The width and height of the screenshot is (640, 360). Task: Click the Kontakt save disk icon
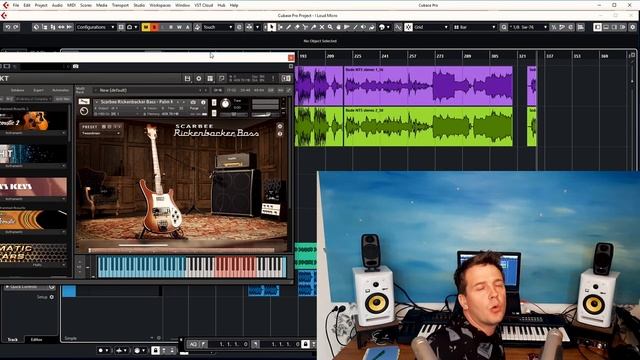click(x=187, y=78)
